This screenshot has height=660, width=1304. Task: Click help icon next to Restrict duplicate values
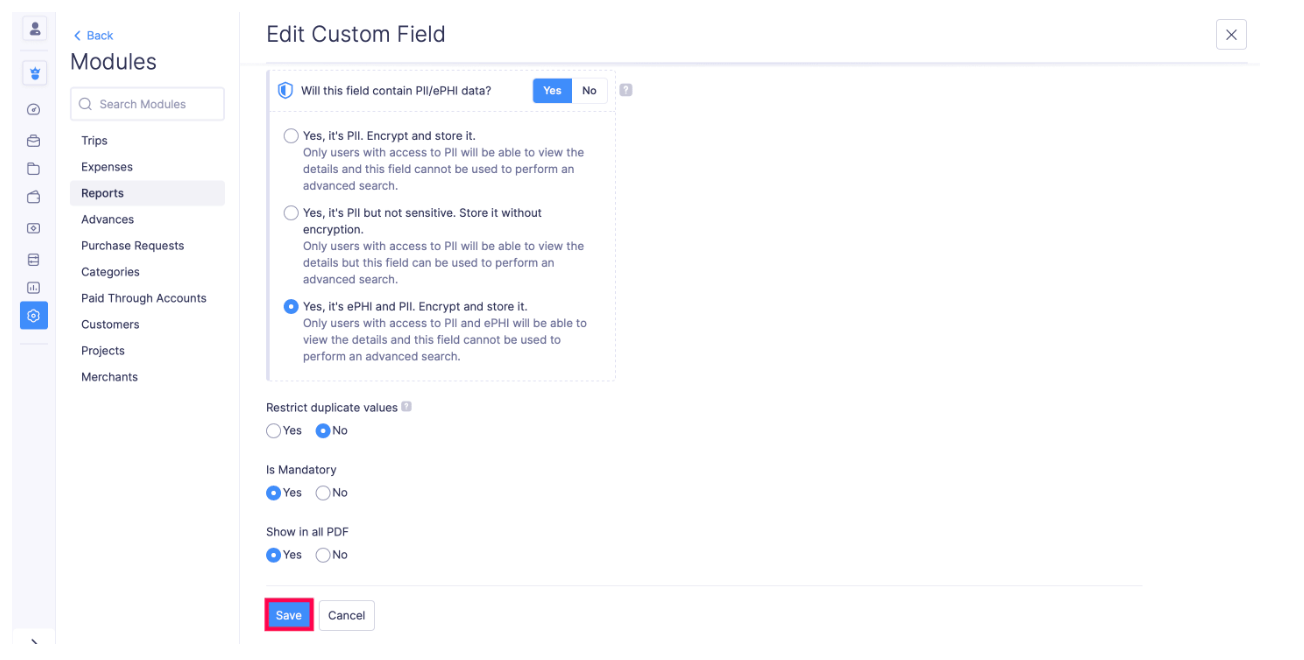pos(406,407)
